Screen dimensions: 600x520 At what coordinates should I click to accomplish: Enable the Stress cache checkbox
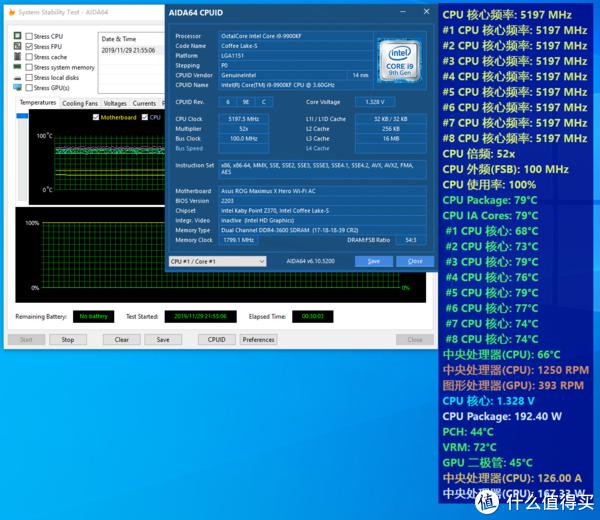coord(29,57)
